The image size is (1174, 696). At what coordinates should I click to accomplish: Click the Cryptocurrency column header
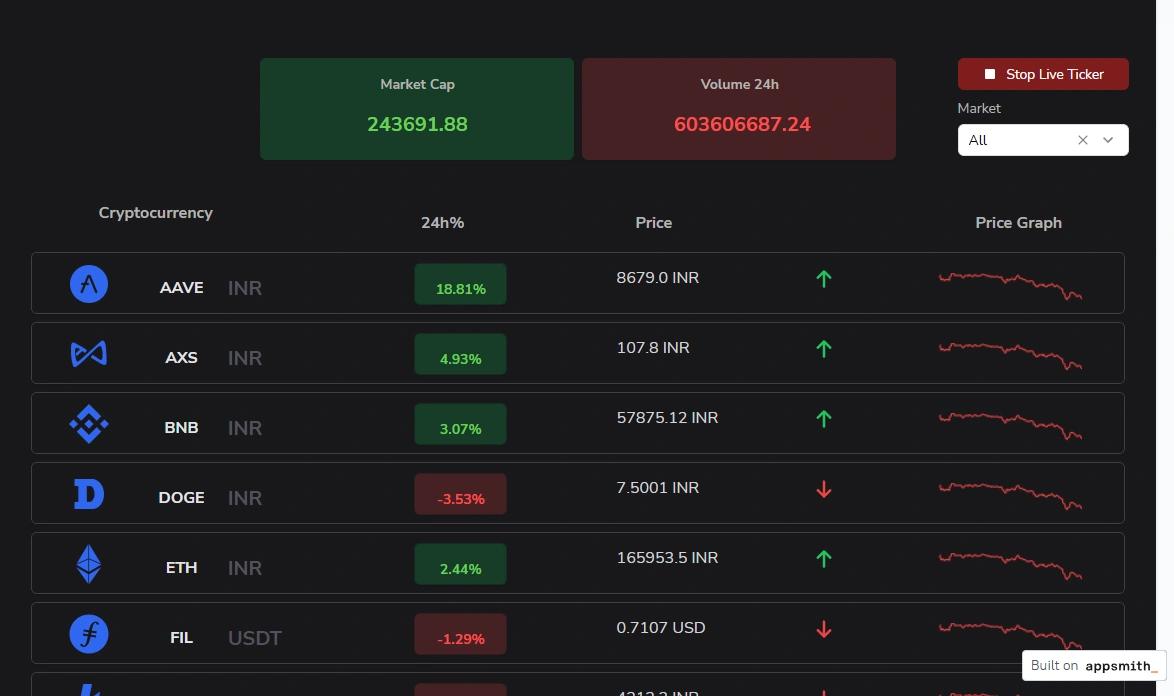coord(156,213)
